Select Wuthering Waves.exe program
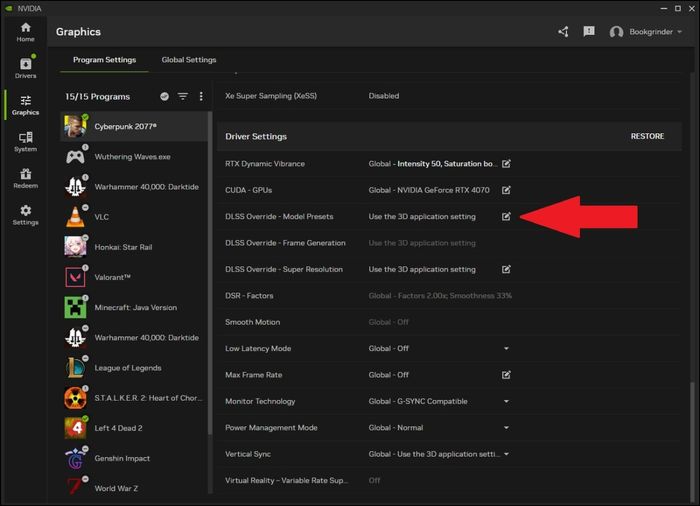 (133, 157)
